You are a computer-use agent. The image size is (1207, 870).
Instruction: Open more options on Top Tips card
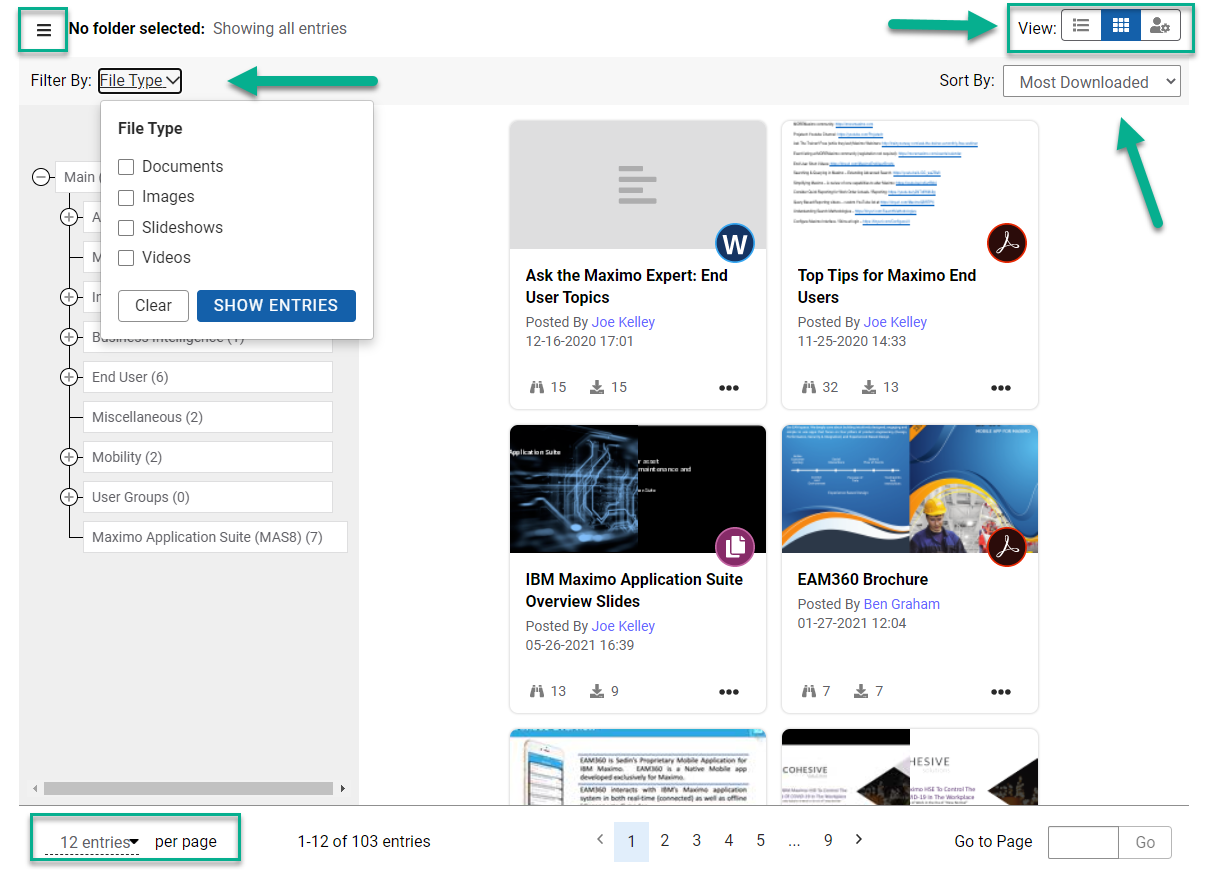point(1001,388)
